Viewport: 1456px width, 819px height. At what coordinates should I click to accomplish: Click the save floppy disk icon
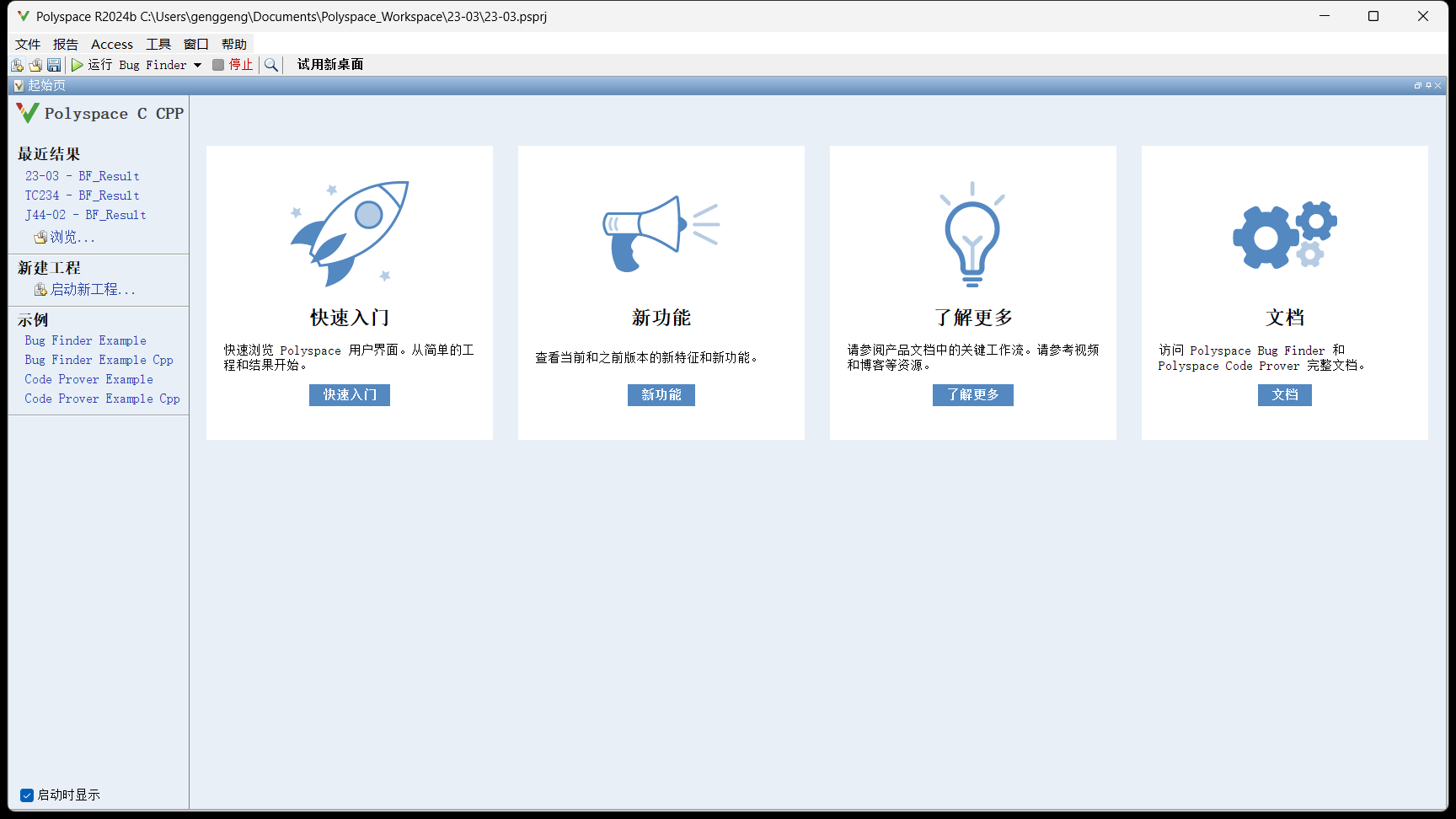click(x=54, y=65)
